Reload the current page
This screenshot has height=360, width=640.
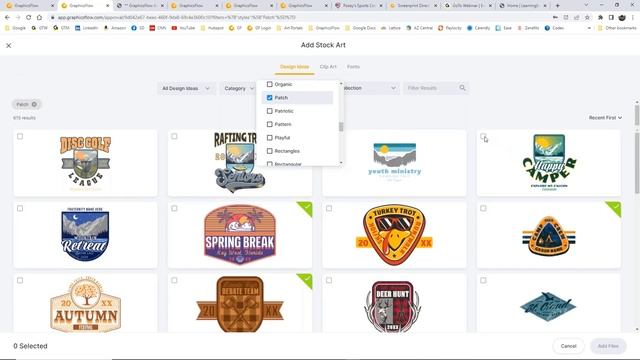(29, 18)
